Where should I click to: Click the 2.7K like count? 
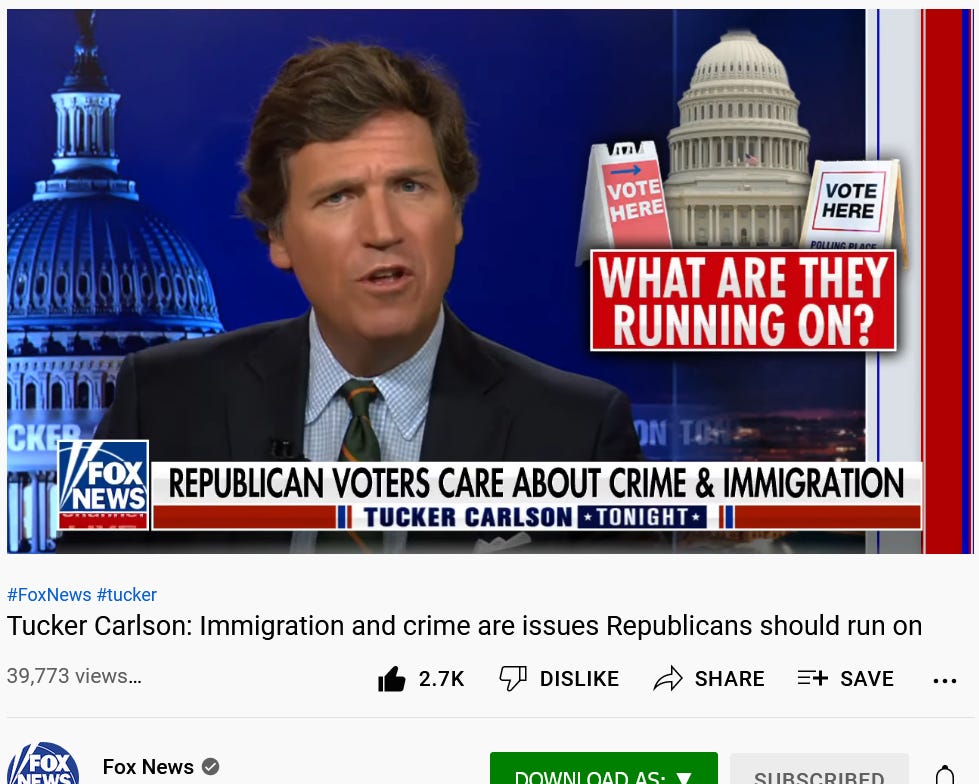pos(441,679)
